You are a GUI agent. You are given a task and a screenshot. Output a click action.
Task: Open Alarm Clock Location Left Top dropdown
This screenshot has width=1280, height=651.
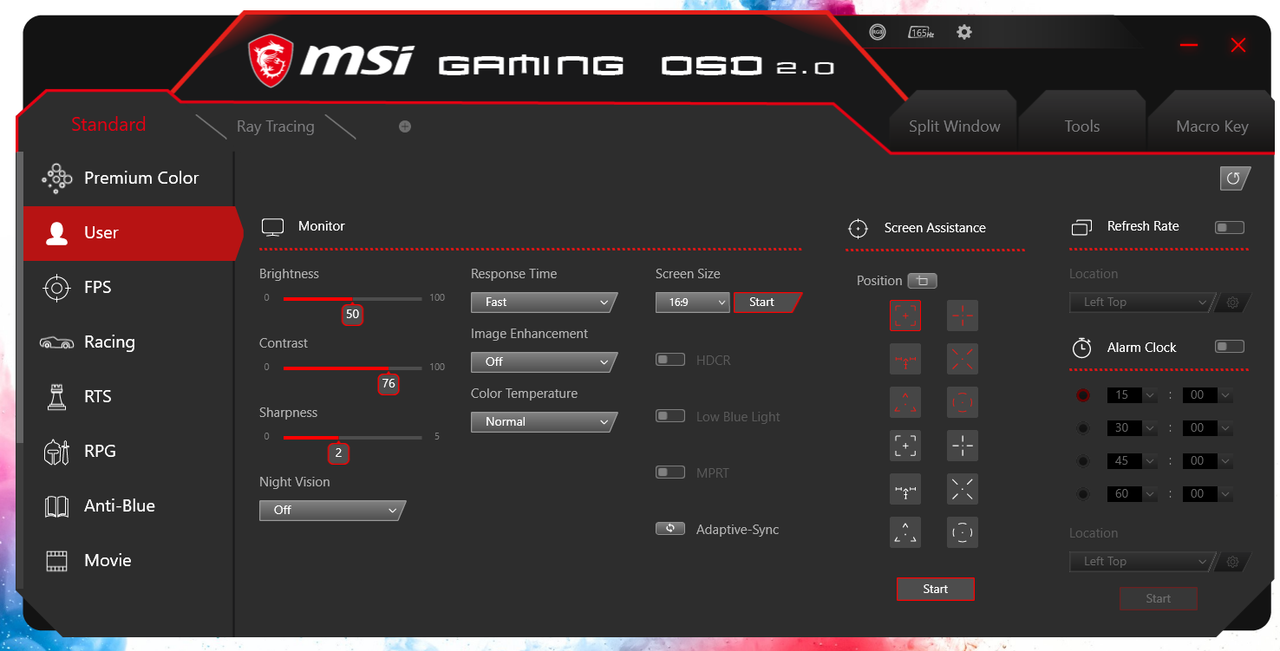(x=1141, y=562)
